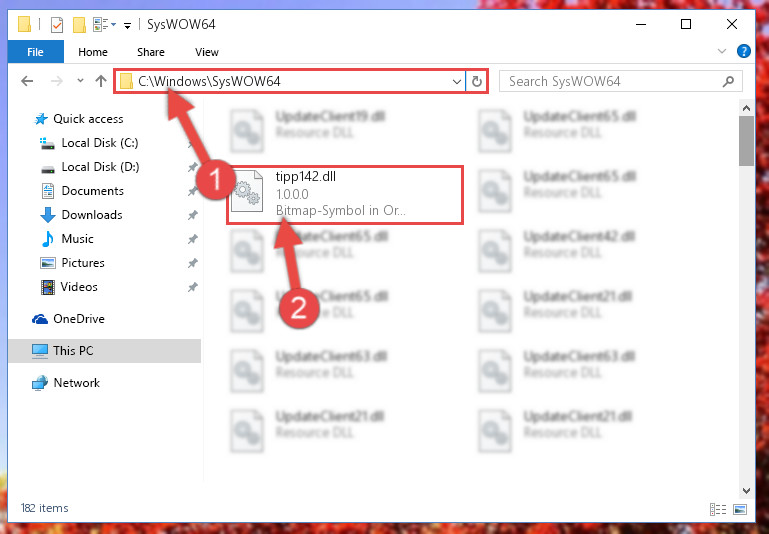Click the New Folder quick access icon

click(79, 25)
